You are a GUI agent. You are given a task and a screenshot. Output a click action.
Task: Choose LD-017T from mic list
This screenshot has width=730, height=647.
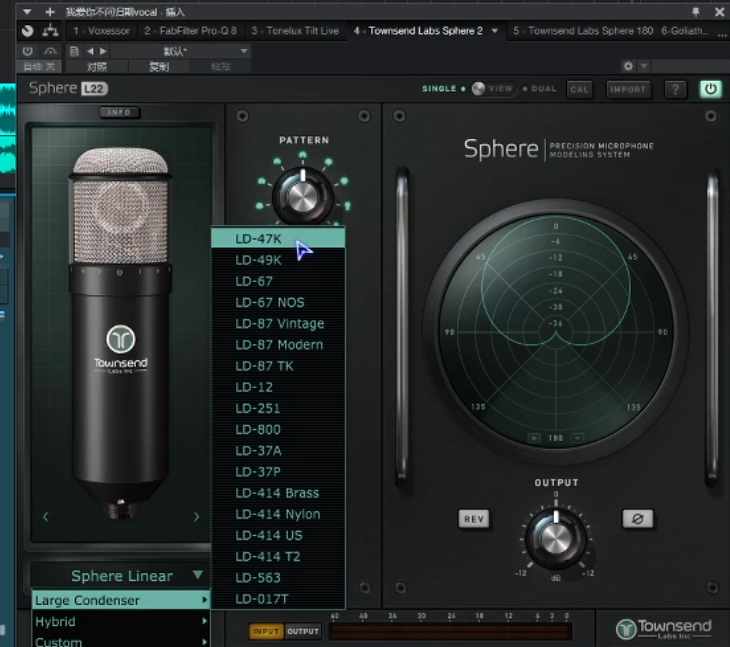tap(278, 599)
